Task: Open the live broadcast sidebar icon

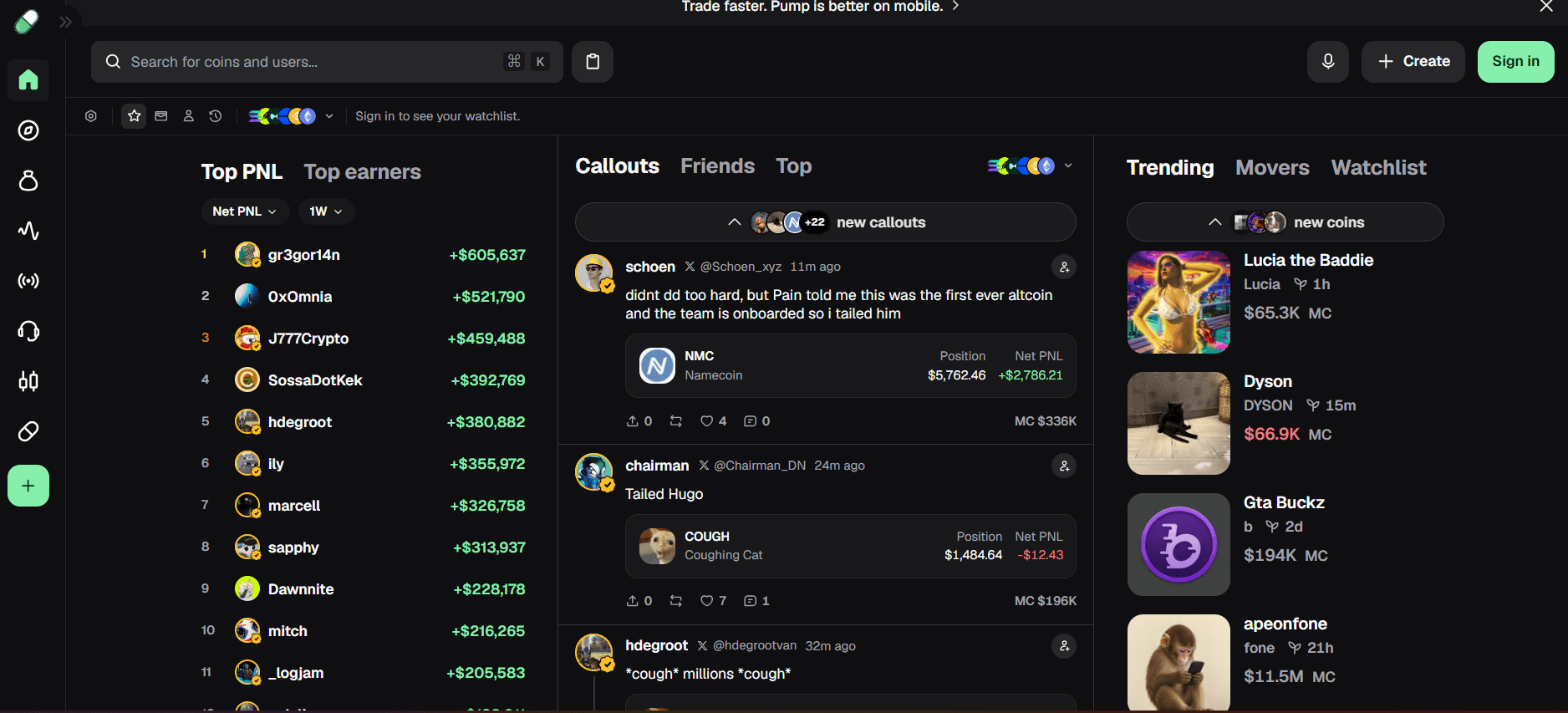Action: coord(28,281)
